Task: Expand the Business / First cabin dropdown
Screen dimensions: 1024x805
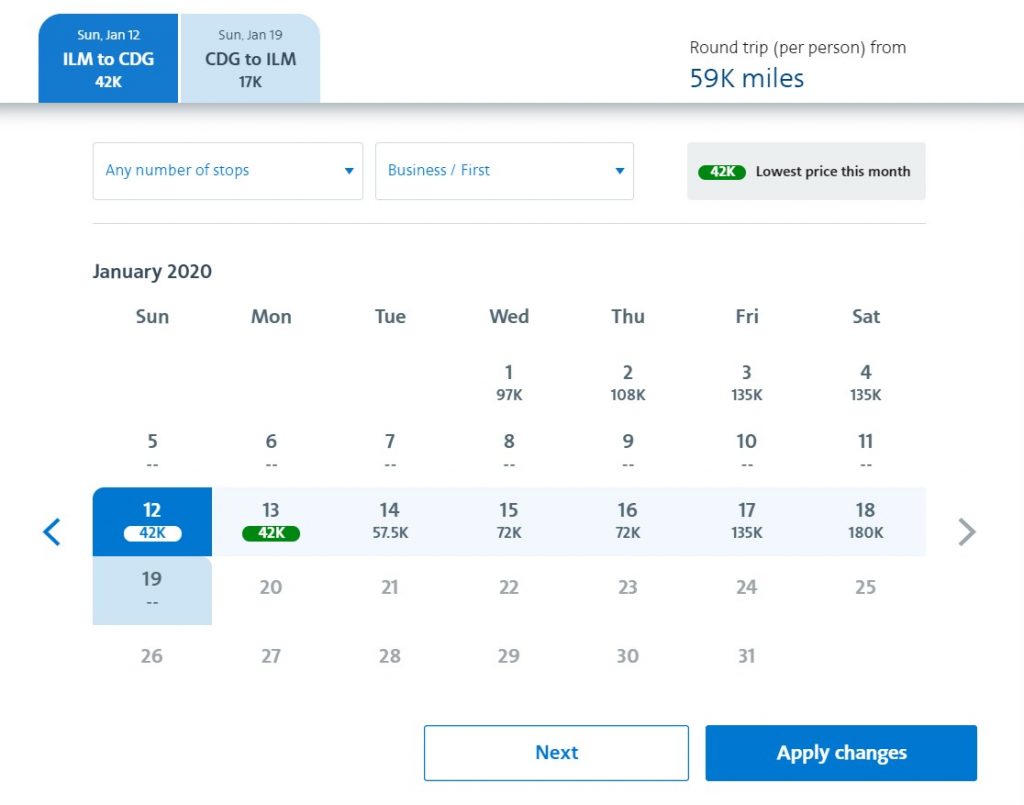Action: 504,171
